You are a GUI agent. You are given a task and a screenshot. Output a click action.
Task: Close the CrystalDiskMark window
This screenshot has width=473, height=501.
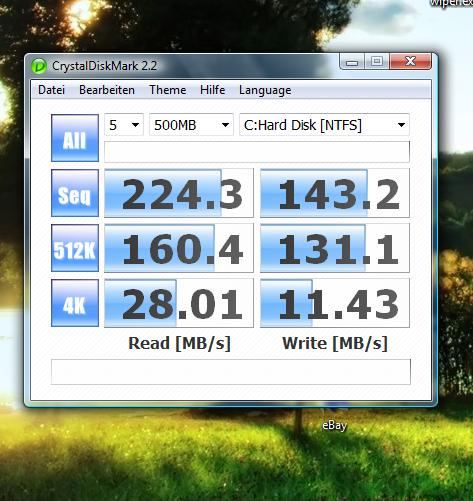[410, 62]
